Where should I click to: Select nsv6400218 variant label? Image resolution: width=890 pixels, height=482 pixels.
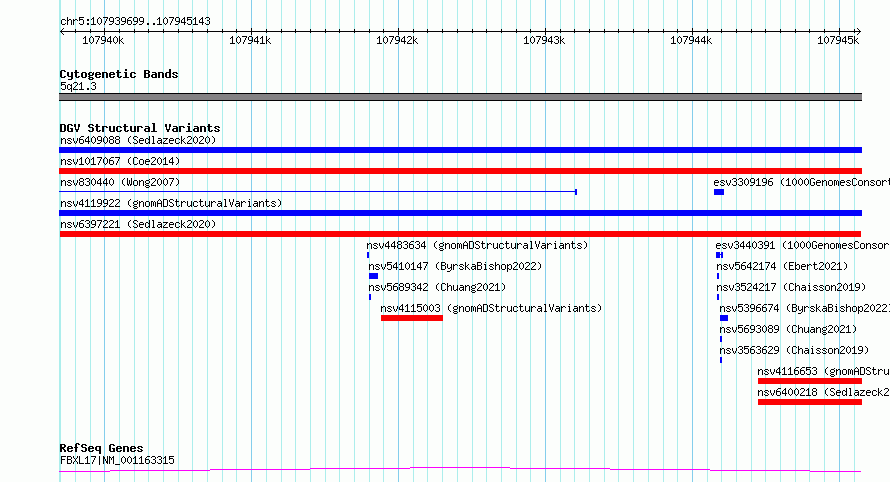pyautogui.click(x=824, y=392)
